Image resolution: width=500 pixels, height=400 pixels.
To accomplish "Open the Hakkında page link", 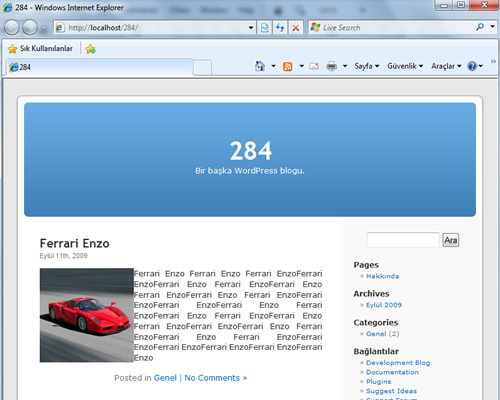I will [x=382, y=276].
